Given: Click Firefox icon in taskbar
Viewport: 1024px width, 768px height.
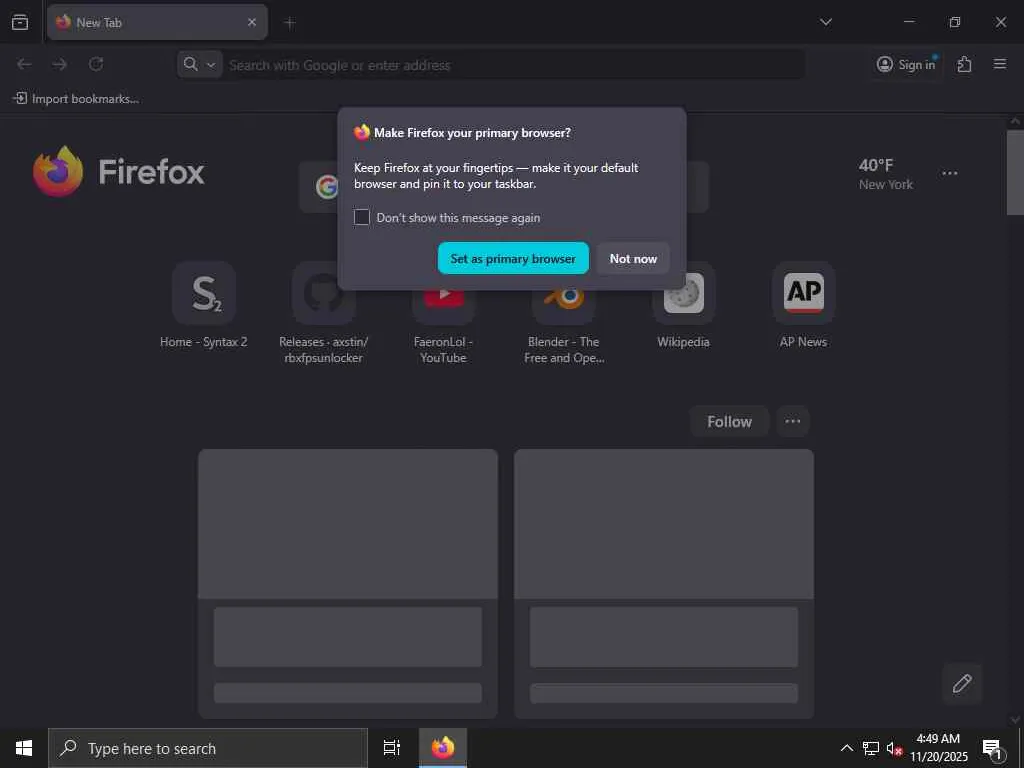Looking at the screenshot, I should (x=443, y=748).
